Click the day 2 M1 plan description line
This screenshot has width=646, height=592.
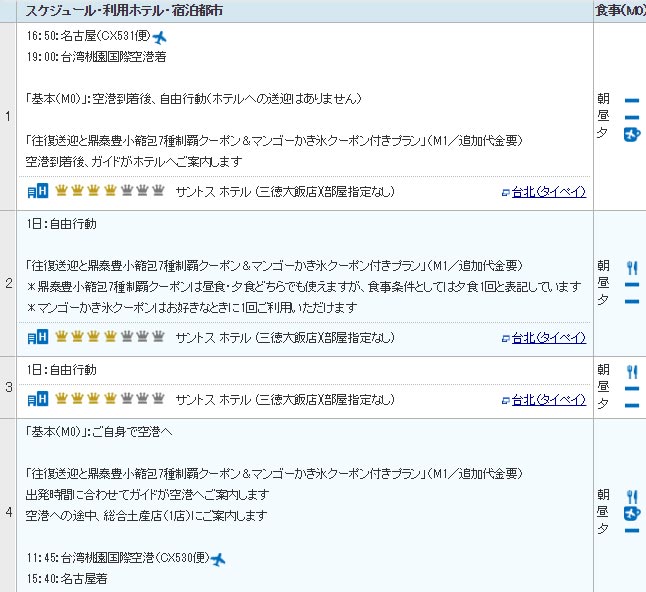tap(274, 265)
